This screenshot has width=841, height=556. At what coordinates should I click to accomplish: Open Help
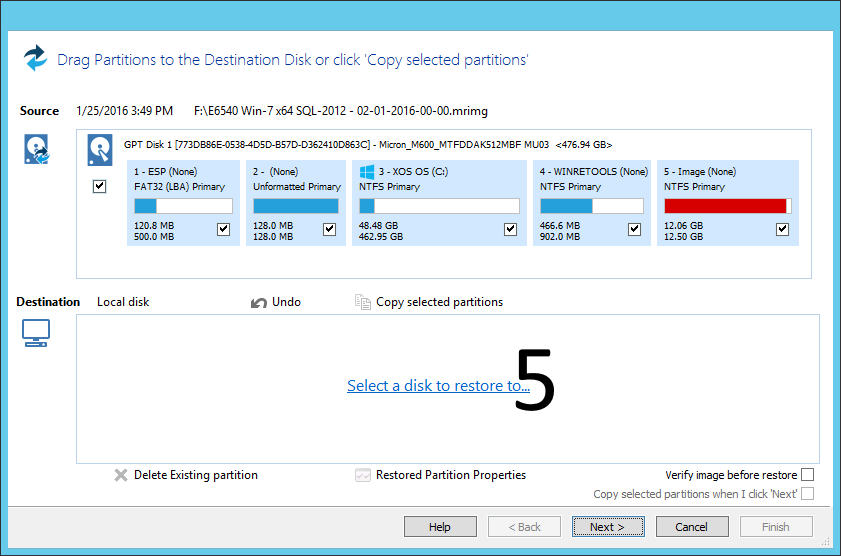(x=440, y=527)
